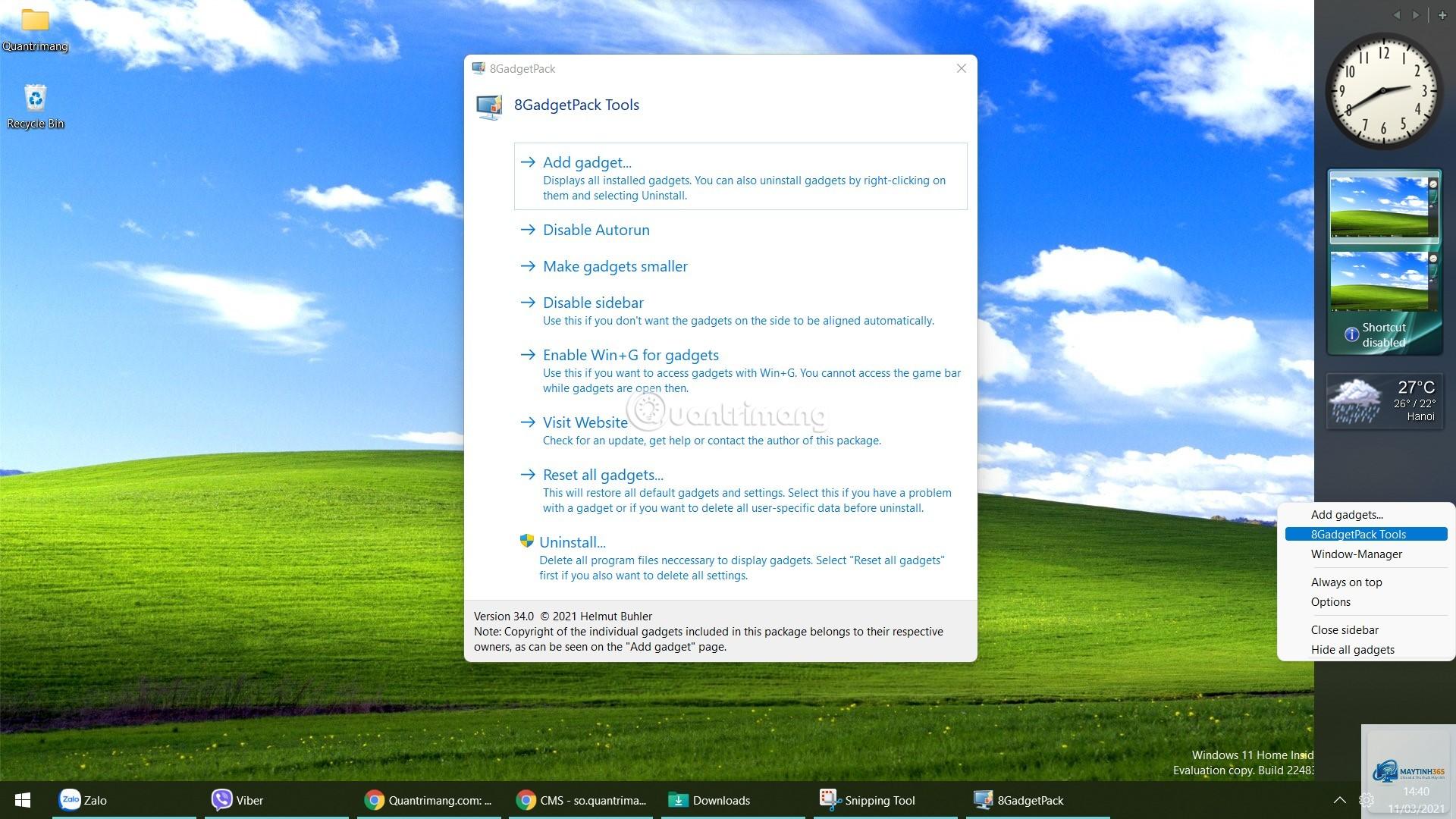Click Uninstall... command link
This screenshot has height=819, width=1456.
740,557
